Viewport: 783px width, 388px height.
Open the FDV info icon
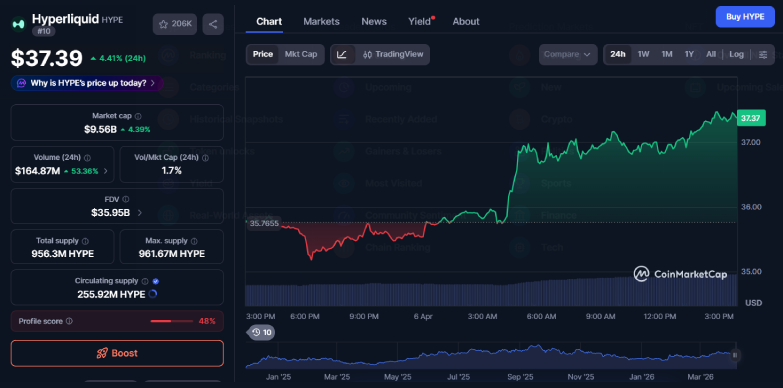coord(126,199)
